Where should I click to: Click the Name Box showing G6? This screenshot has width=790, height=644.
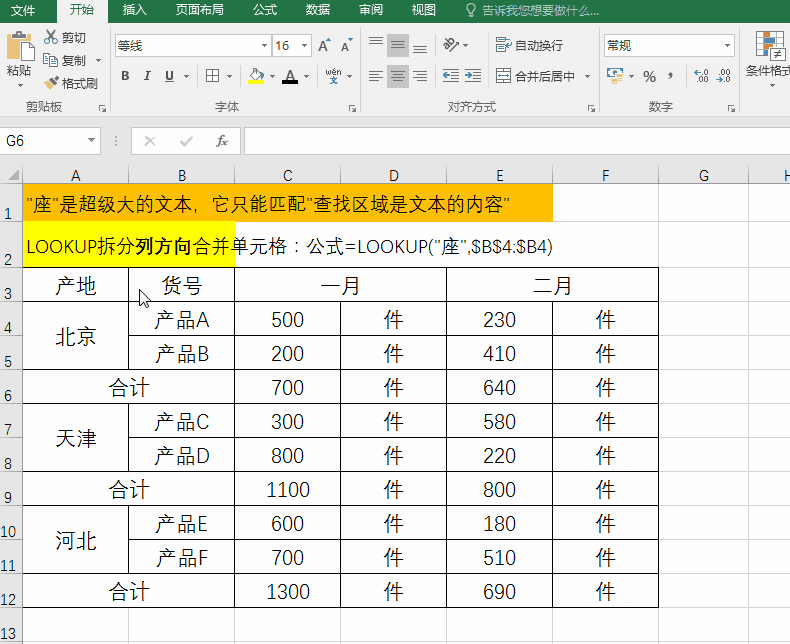(42, 141)
